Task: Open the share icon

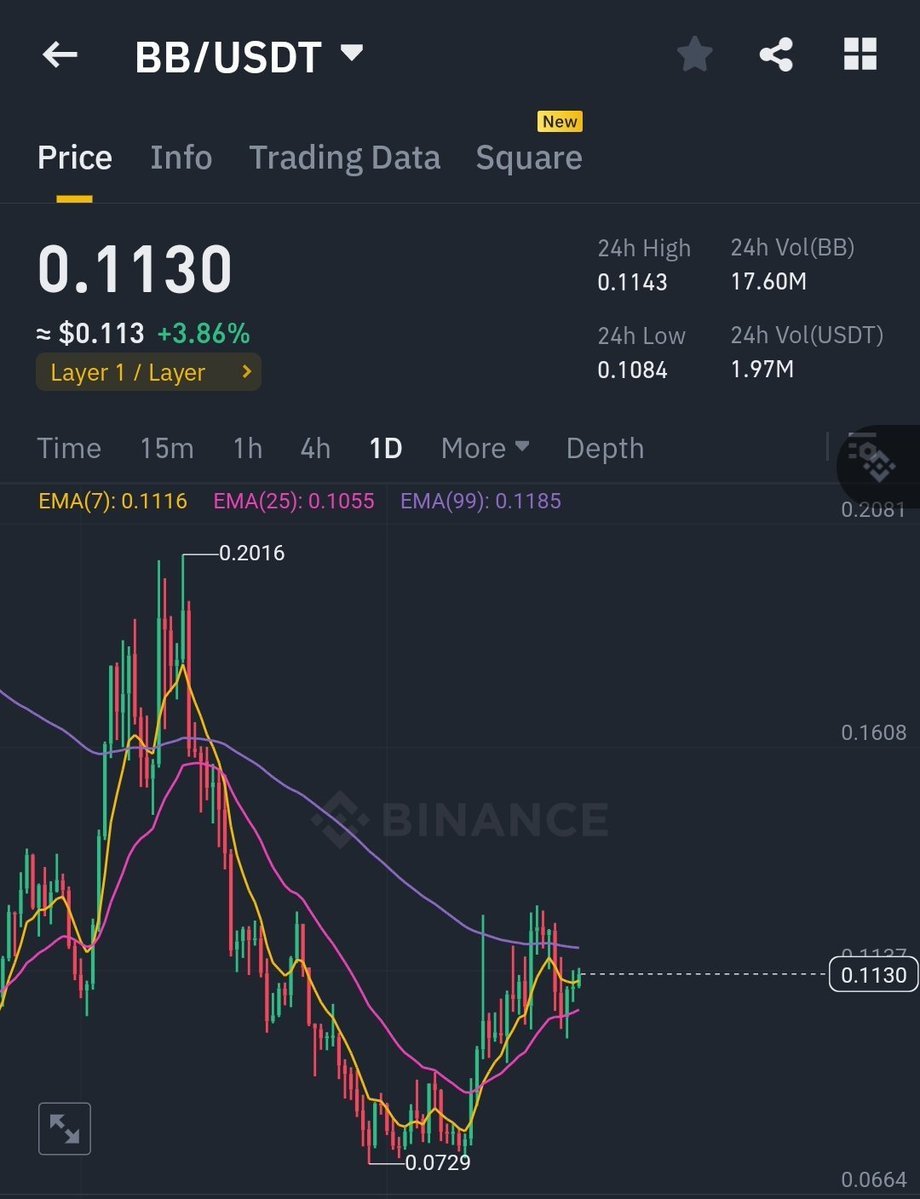Action: coord(775,55)
